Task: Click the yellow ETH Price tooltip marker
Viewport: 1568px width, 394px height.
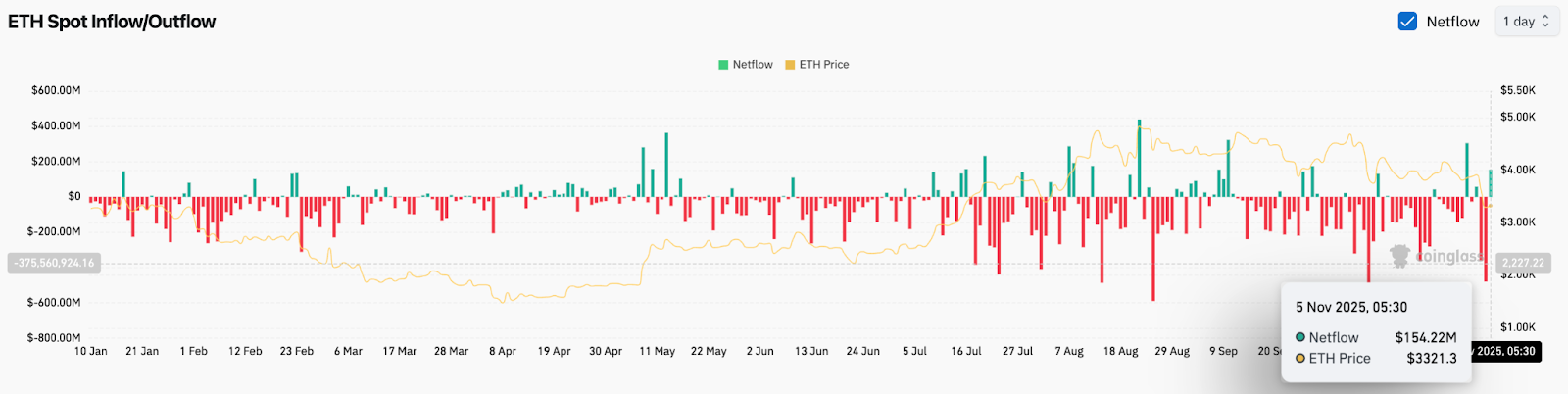Action: tap(1300, 359)
